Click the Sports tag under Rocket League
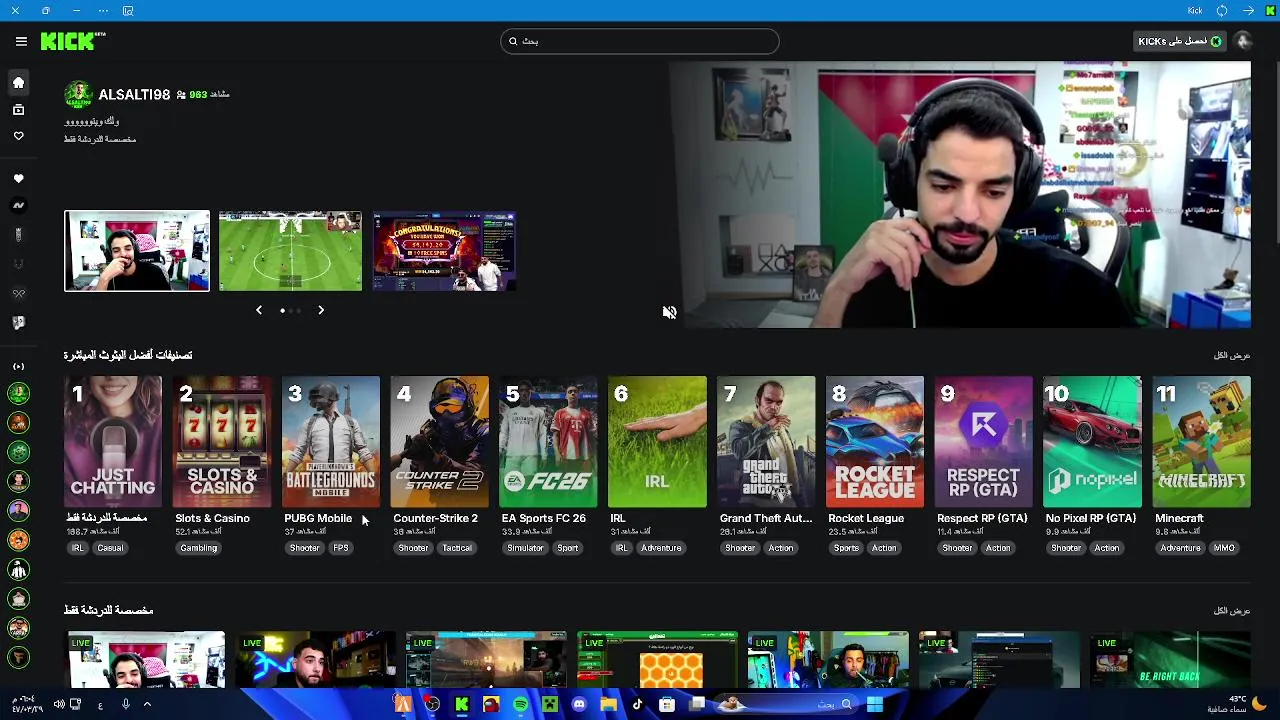 click(x=846, y=548)
